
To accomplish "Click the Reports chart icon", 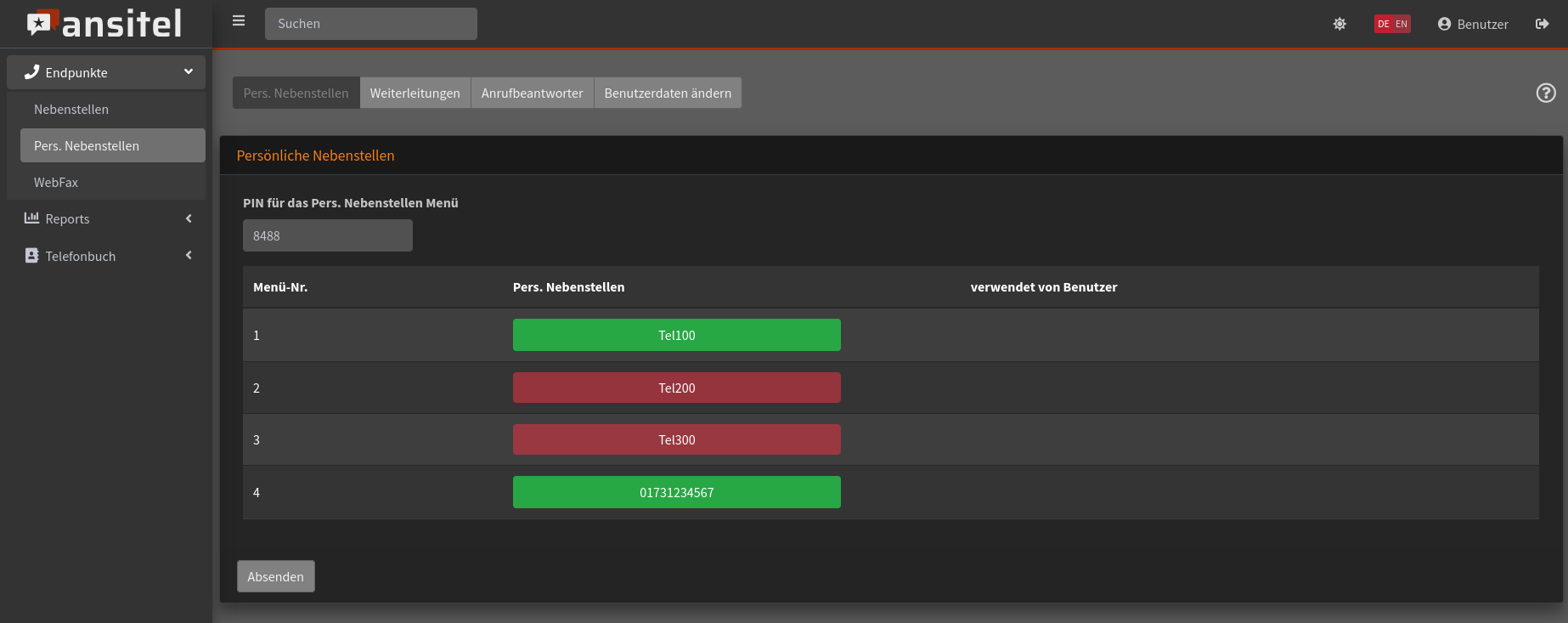I will pyautogui.click(x=31, y=218).
